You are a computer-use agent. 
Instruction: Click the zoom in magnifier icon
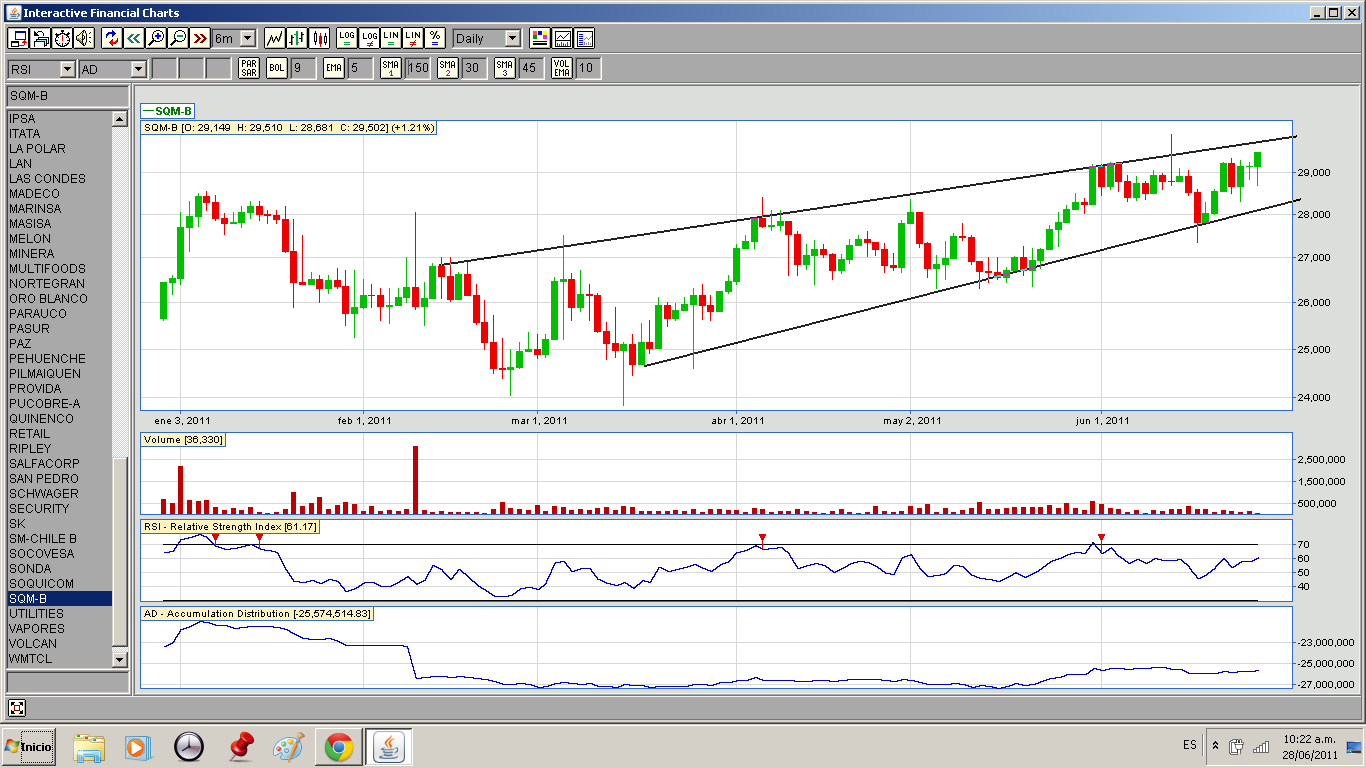pos(156,38)
